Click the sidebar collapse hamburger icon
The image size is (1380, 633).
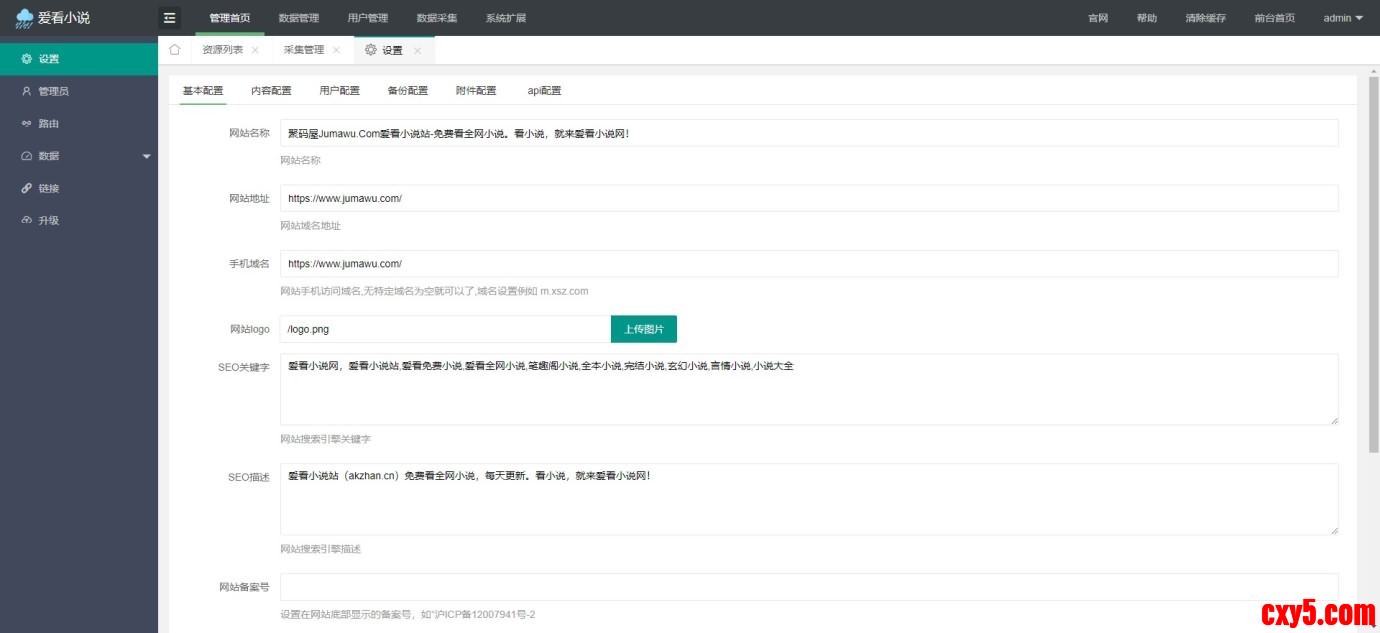169,18
